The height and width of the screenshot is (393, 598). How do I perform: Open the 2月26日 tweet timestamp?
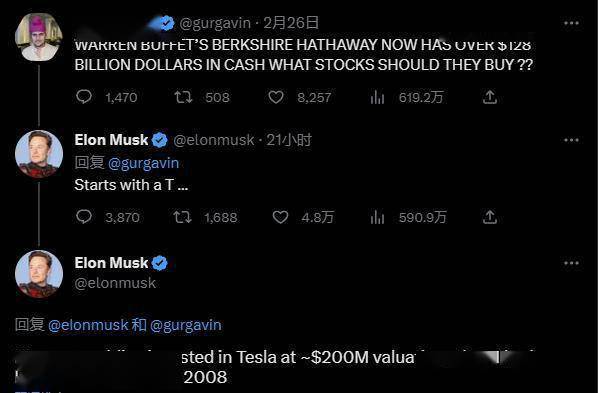pyautogui.click(x=291, y=23)
